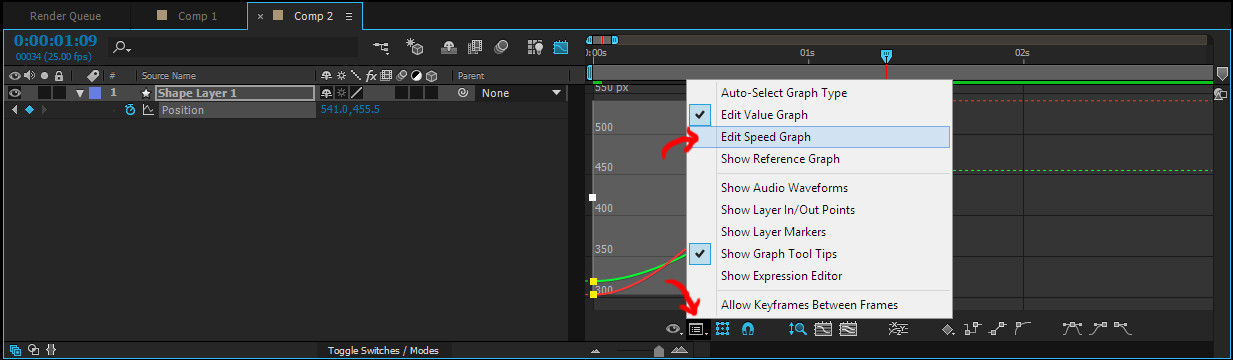Toggle the Graph Editor button
The width and height of the screenshot is (1233, 360).
(x=561, y=46)
